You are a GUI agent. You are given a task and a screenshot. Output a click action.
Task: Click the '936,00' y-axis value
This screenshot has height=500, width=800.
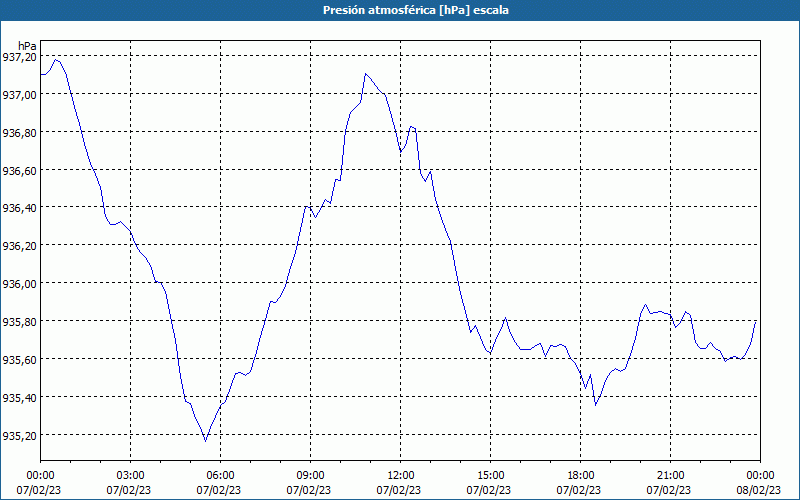(x=19, y=283)
